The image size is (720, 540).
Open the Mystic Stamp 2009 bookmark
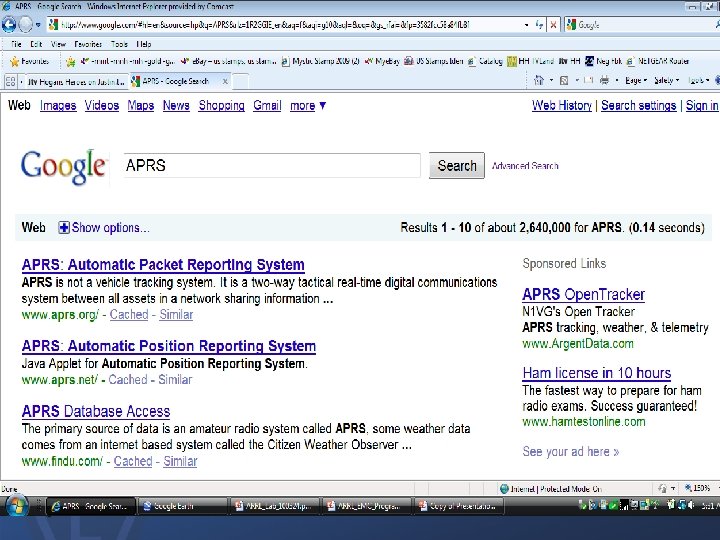click(321, 61)
